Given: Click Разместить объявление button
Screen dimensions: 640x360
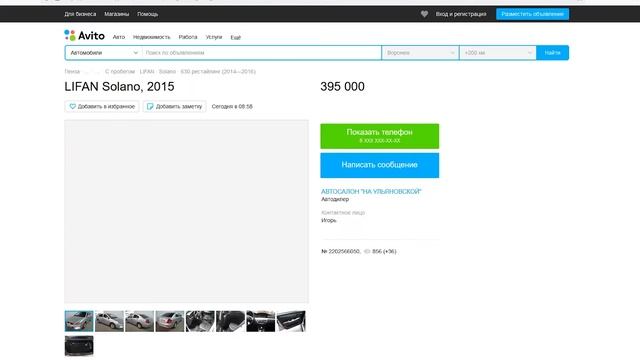Looking at the screenshot, I should click(x=532, y=14).
